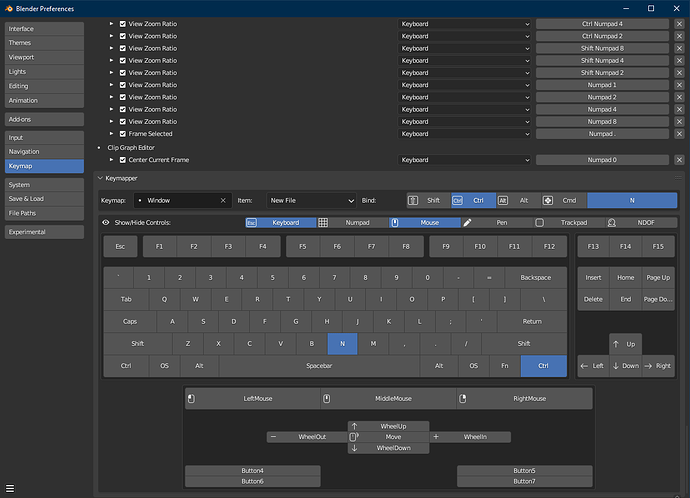Toggle Mouse visibility in Show/Hide Controls
The width and height of the screenshot is (690, 498).
[x=425, y=223]
